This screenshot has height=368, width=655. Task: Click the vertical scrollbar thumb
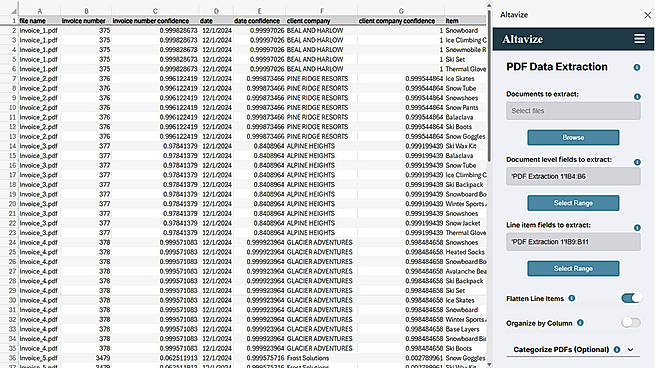pos(489,86)
